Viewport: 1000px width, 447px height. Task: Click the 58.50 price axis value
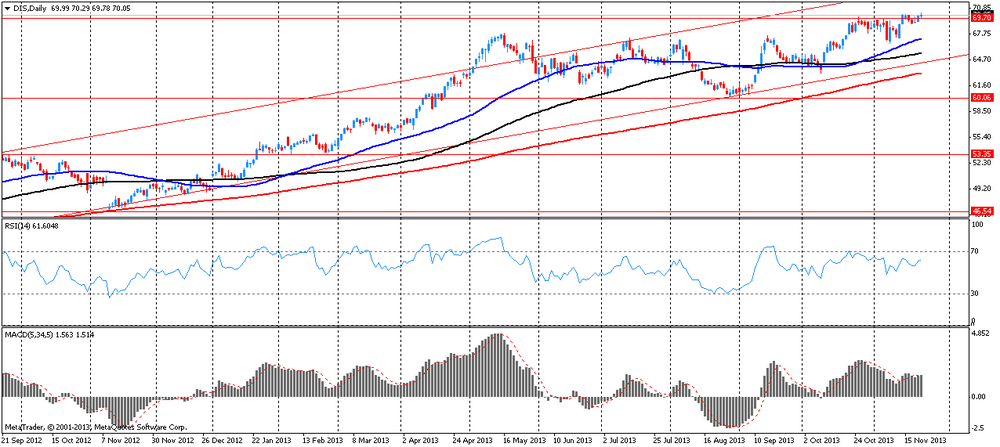981,111
